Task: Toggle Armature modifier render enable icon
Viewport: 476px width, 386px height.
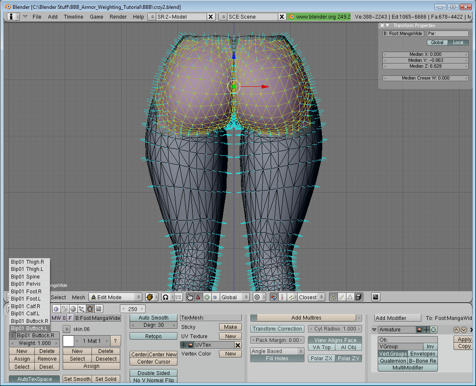Action: coord(419,329)
